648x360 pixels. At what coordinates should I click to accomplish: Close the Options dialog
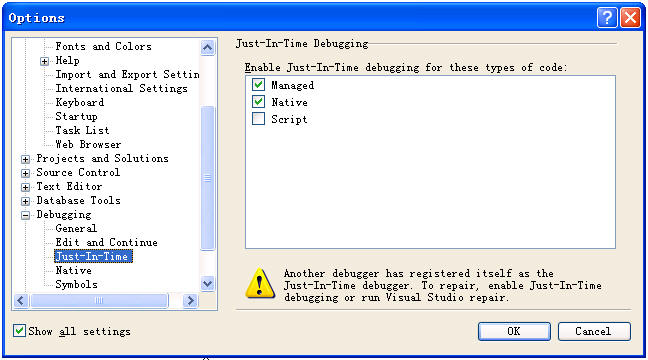click(631, 18)
